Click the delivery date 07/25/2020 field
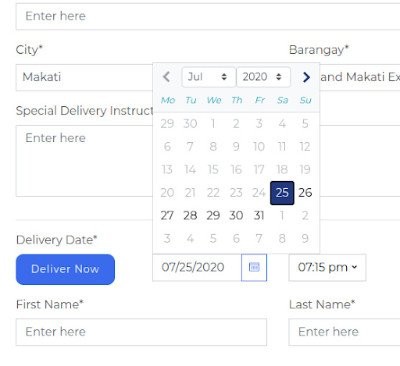The image size is (400, 366). point(197,267)
